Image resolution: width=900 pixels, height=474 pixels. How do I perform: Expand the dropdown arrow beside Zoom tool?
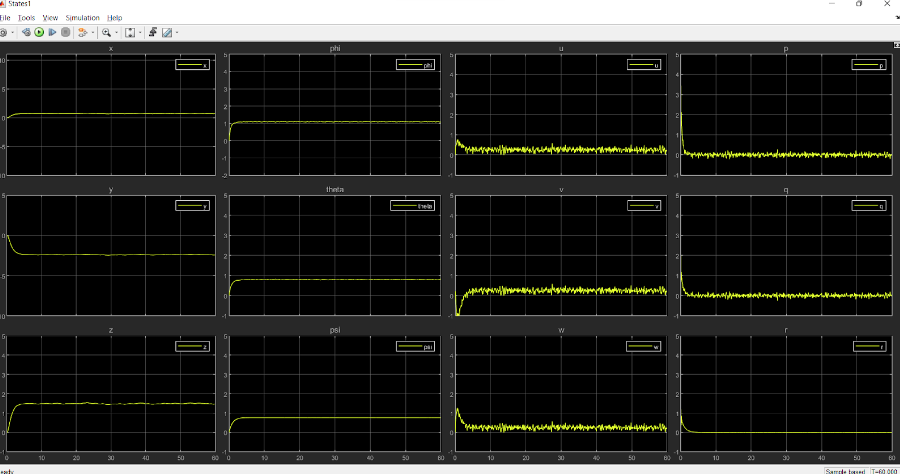click(x=114, y=32)
